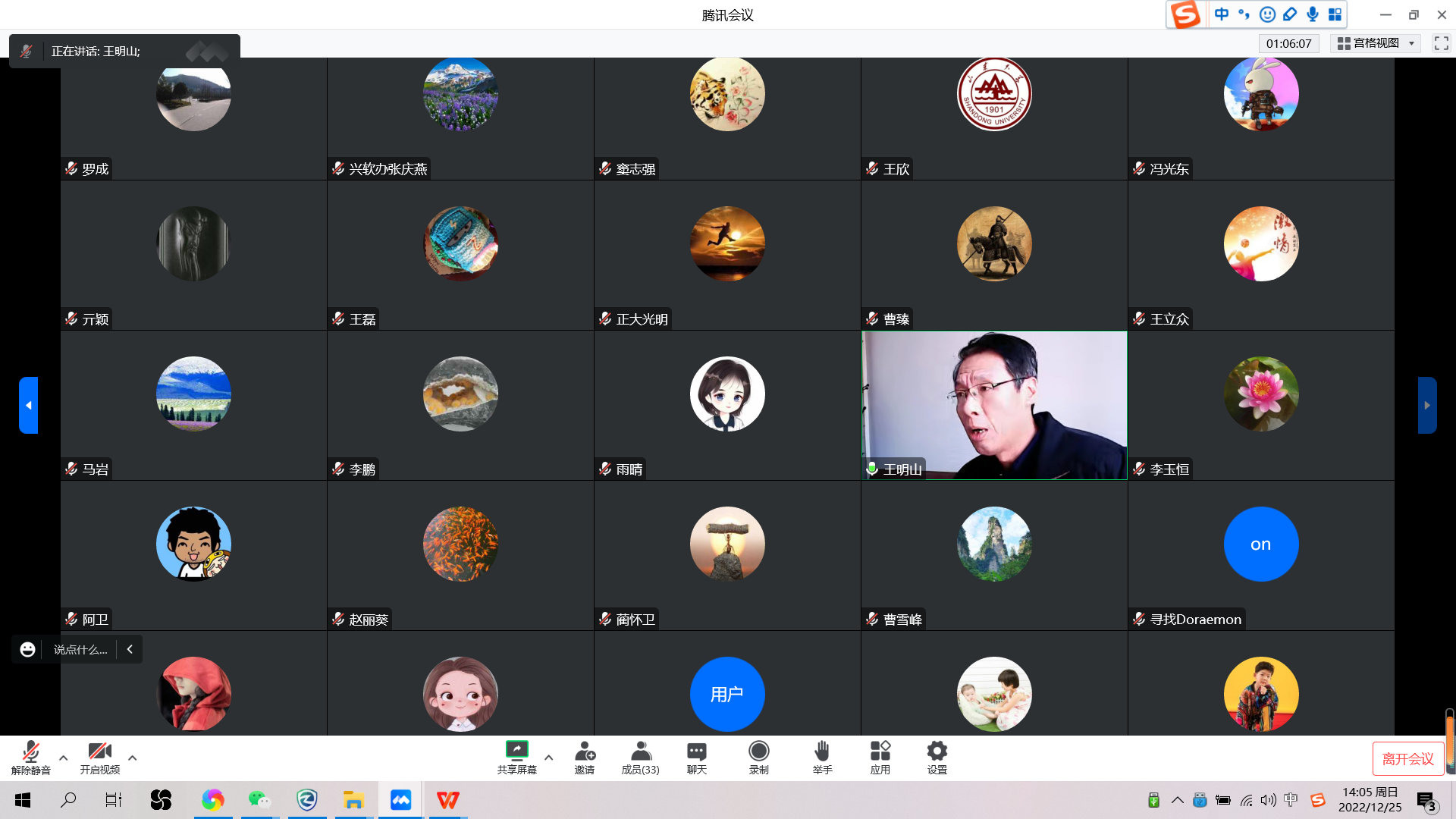Click muted mic icon beside 王立众
Screen dimensions: 1456x819
tap(1139, 318)
